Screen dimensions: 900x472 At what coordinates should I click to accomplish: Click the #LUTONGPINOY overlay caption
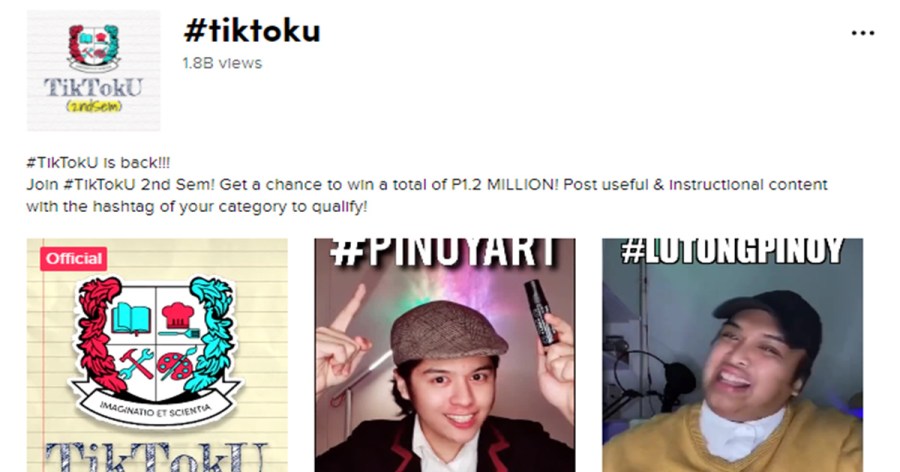(732, 251)
